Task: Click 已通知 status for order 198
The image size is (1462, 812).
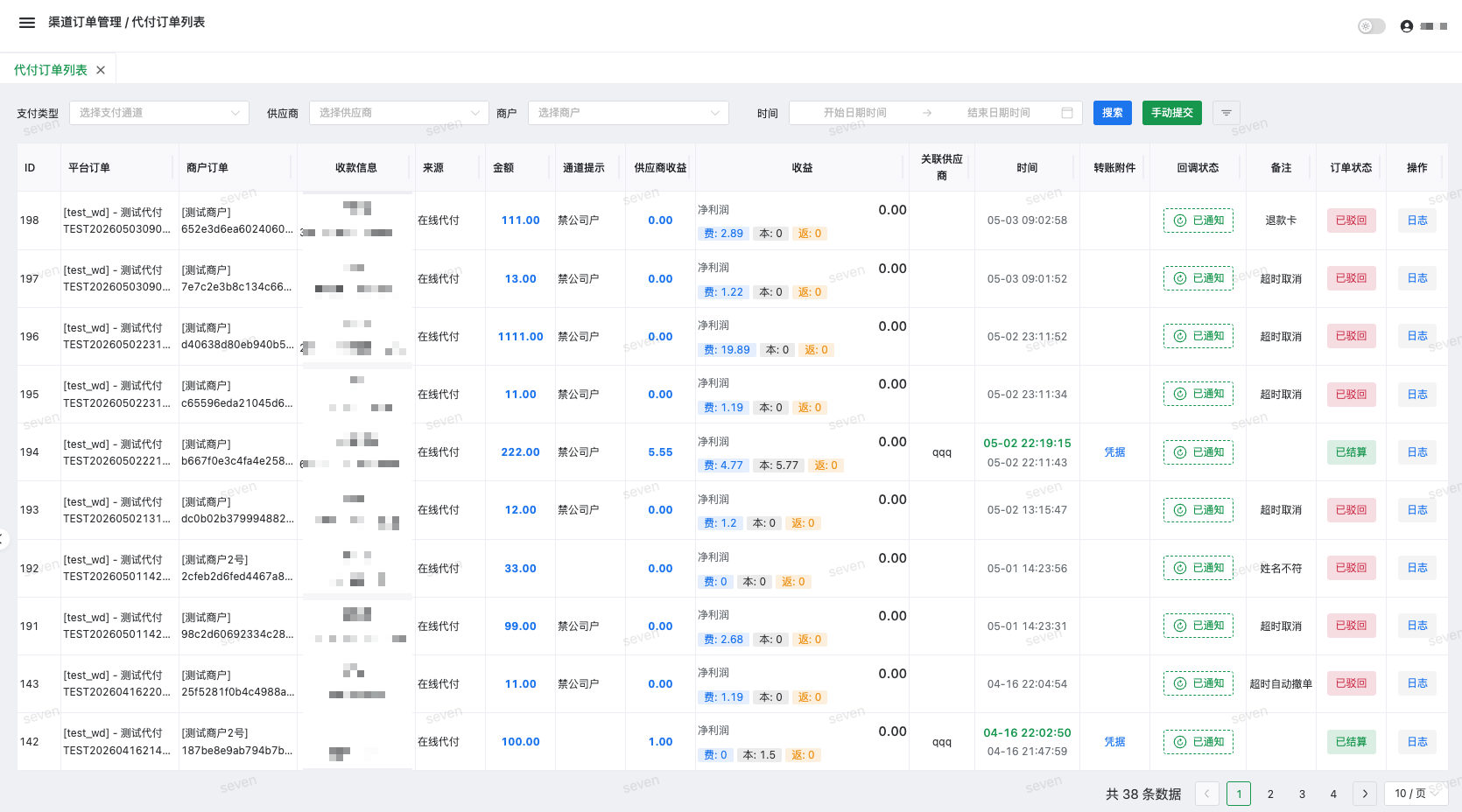Action: point(1198,220)
